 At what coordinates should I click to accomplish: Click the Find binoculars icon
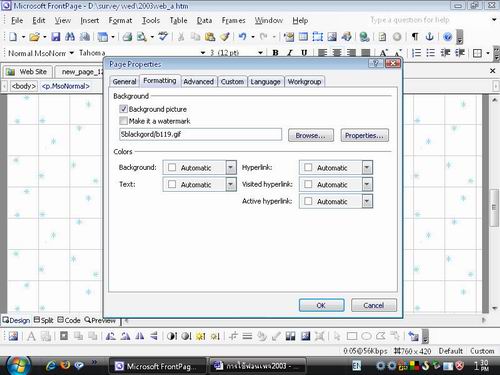pyautogui.click(x=70, y=37)
